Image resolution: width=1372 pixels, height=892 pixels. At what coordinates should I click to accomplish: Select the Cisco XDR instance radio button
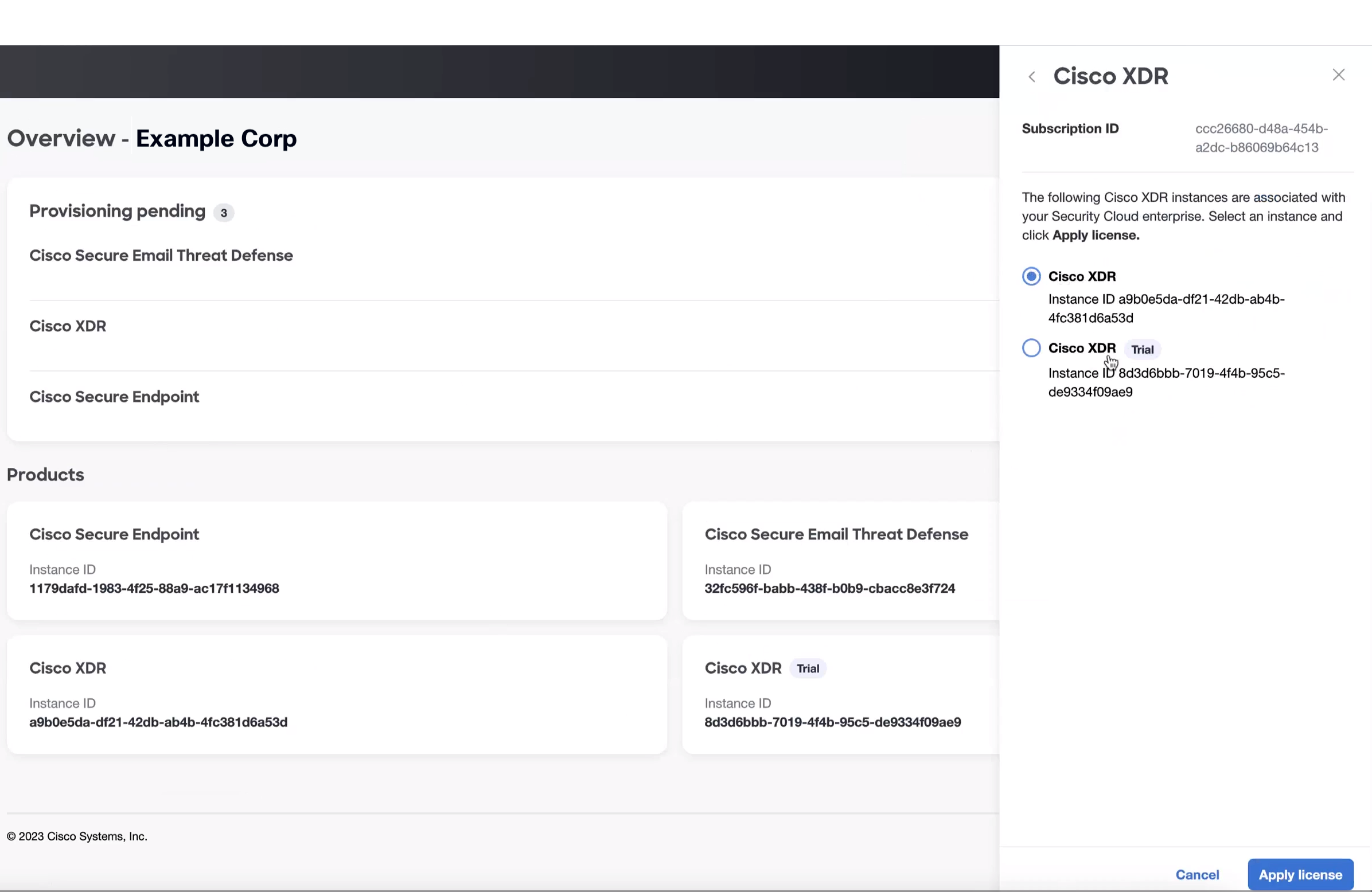1031,276
